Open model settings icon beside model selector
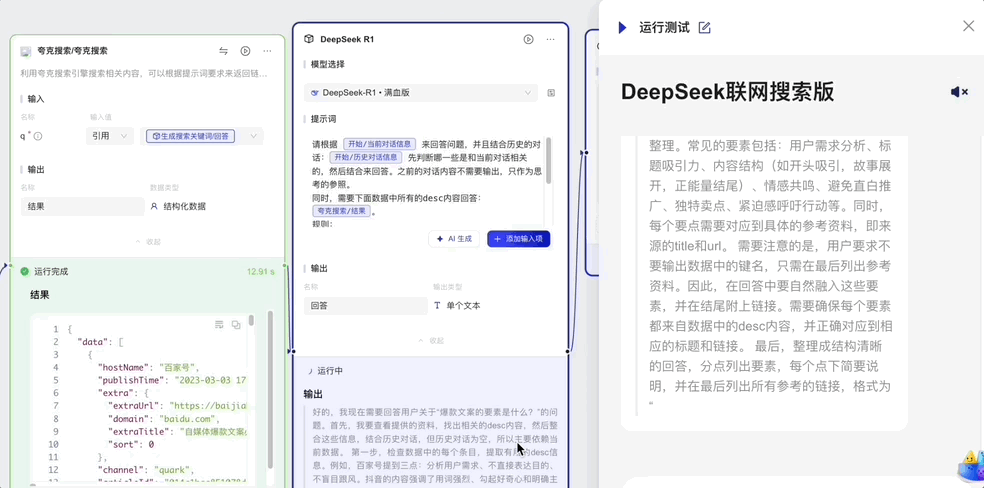984x488 pixels. (x=551, y=93)
